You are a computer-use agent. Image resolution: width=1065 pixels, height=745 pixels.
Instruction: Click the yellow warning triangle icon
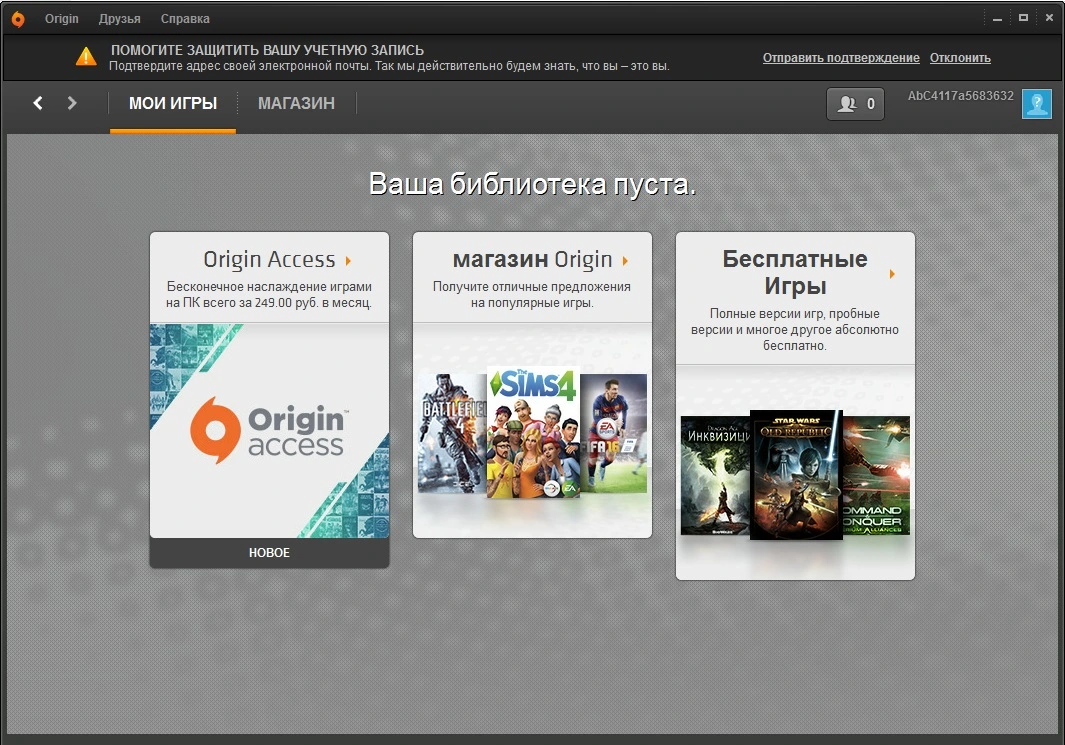86,56
